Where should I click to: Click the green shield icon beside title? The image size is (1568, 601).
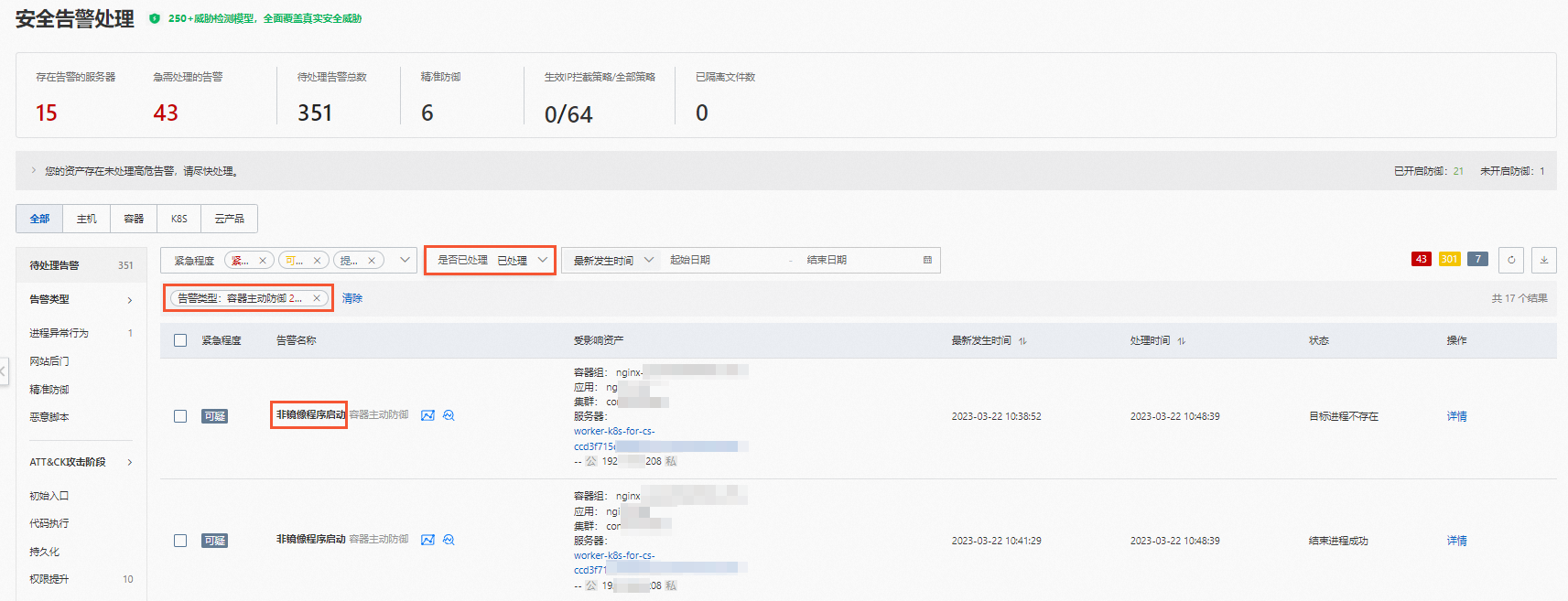pos(155,18)
